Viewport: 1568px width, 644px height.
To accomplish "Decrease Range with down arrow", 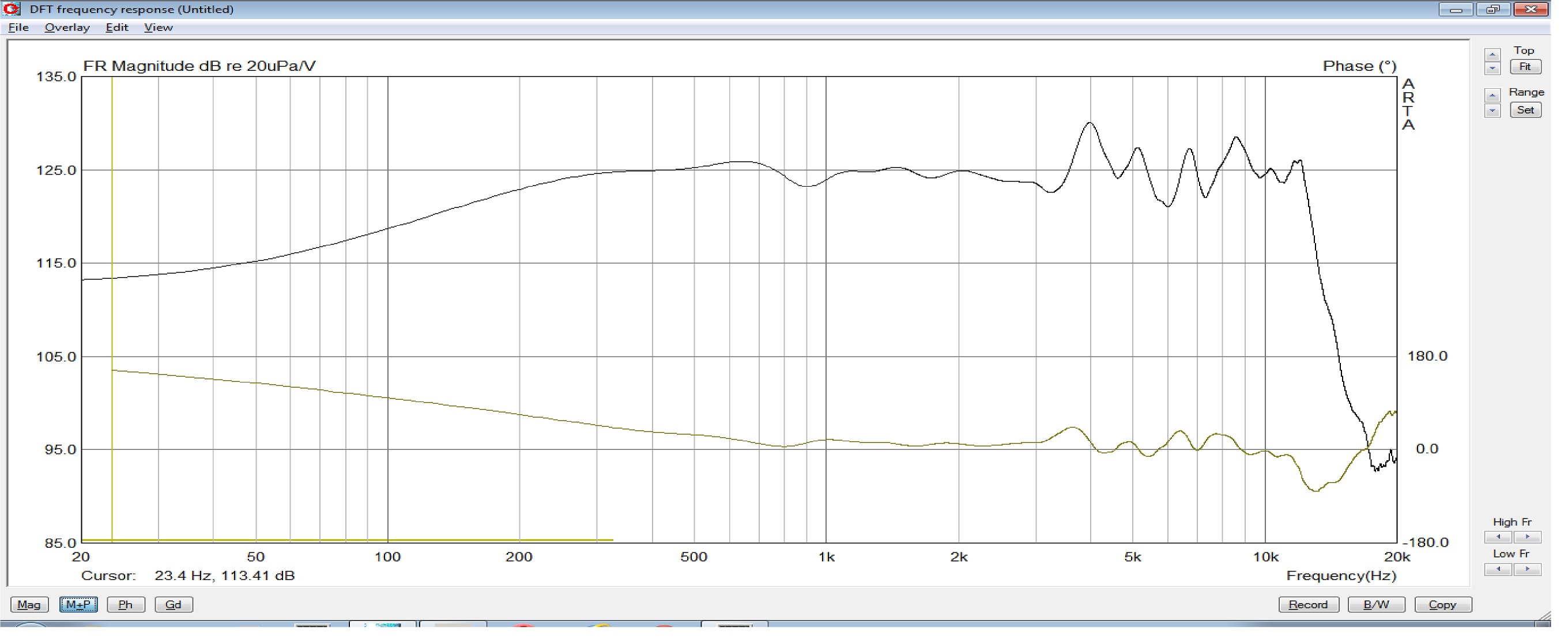I will click(1492, 111).
